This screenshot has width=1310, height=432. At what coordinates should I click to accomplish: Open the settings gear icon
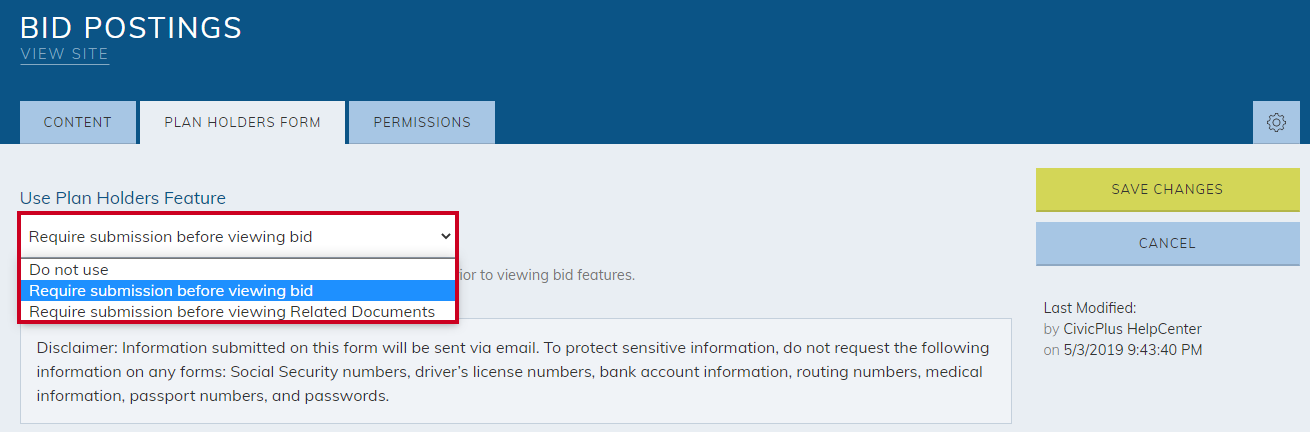pos(1276,122)
